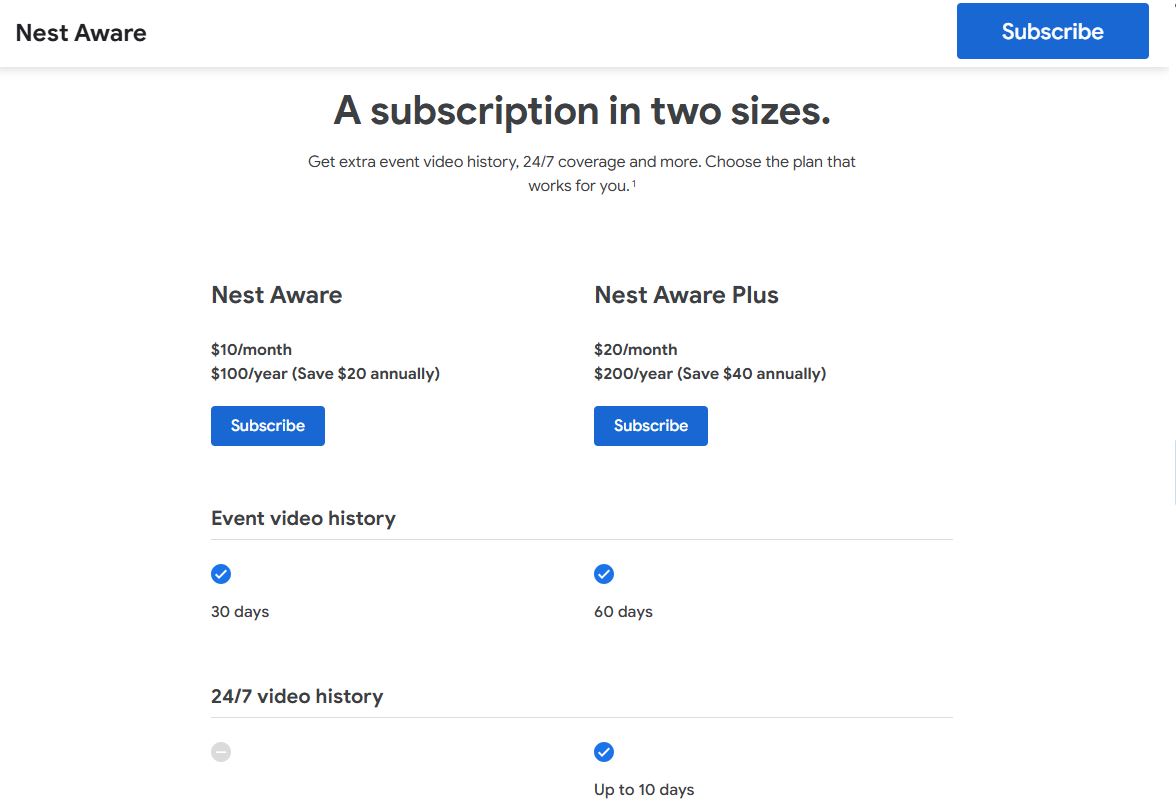Click the 'Get extra event video history' description text
1176x807 pixels.
[582, 173]
